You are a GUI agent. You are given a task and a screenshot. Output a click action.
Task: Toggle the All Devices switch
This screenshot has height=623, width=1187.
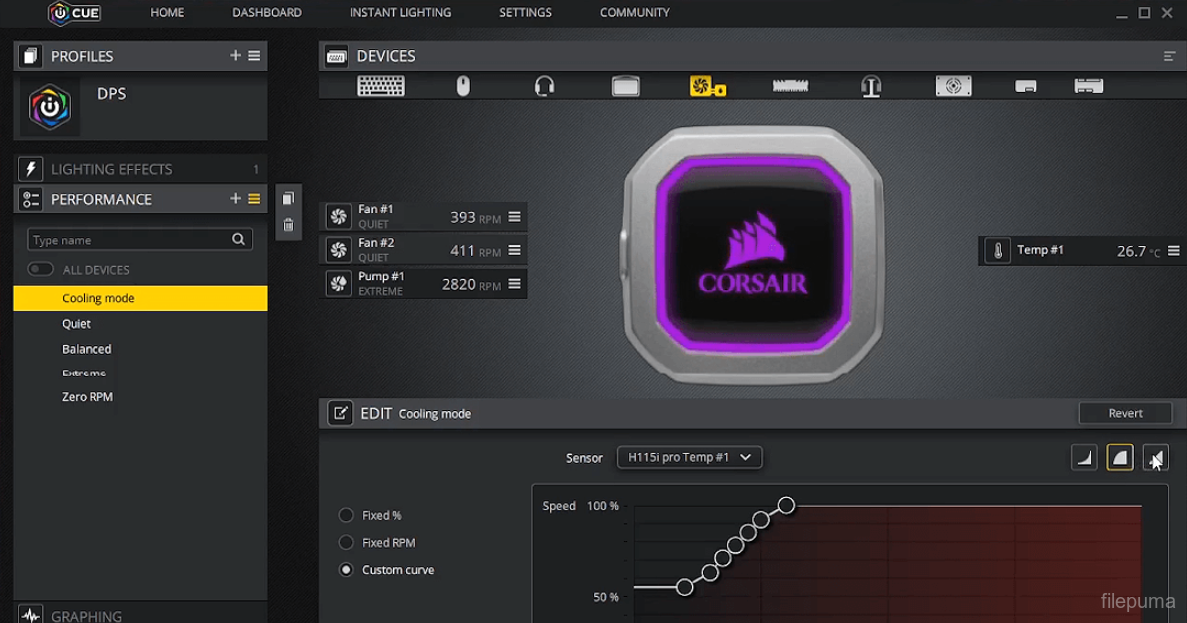(x=41, y=269)
